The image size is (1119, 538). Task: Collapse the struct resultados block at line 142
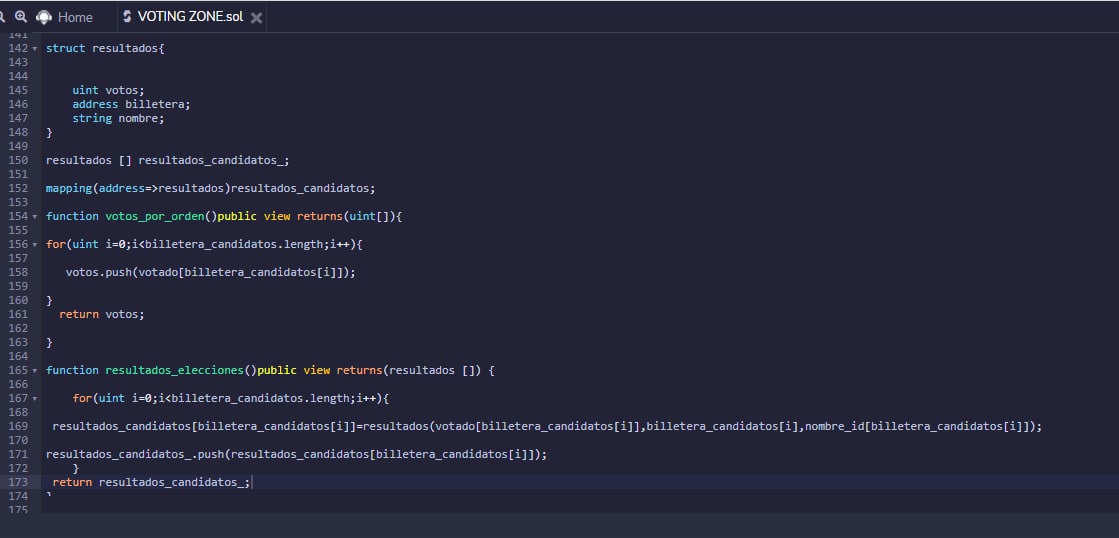(x=34, y=49)
